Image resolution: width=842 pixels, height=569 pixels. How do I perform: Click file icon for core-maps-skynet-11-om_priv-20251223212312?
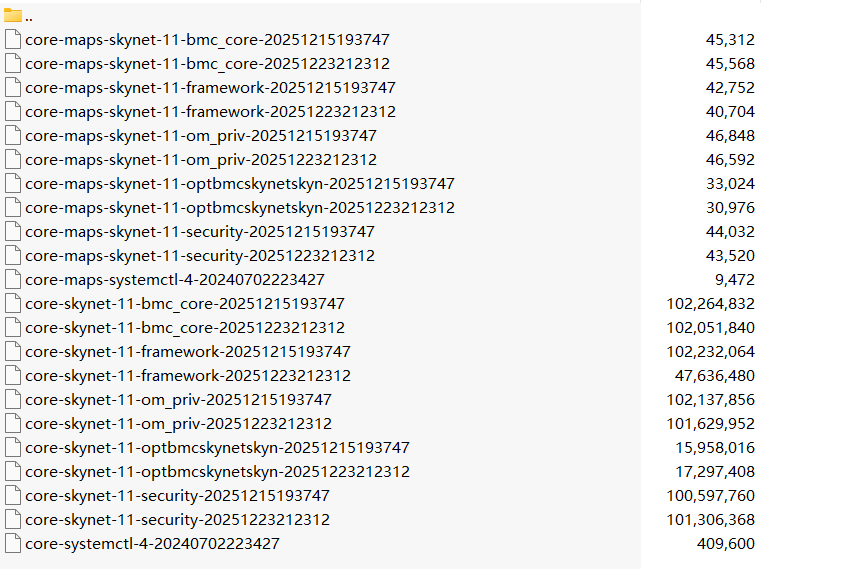[x=13, y=160]
